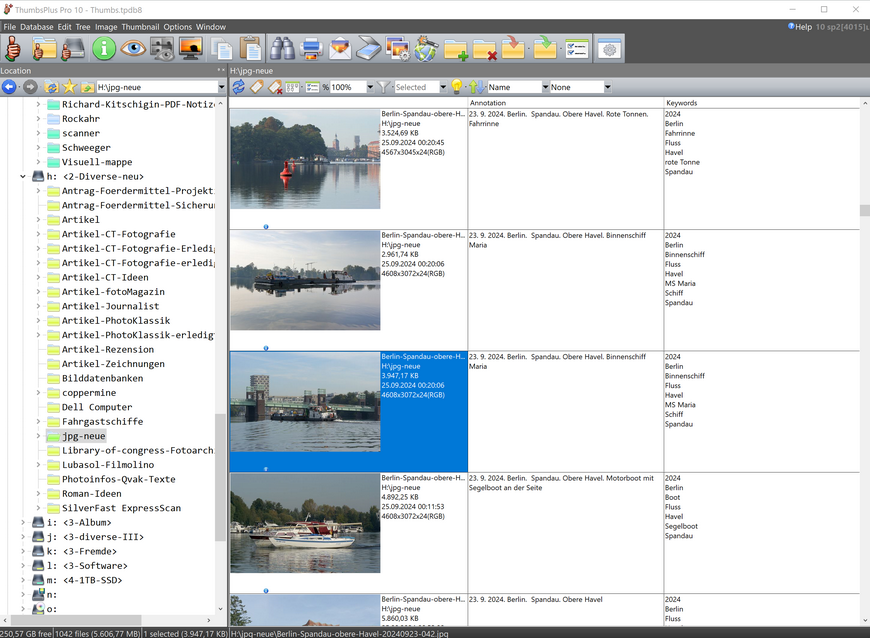Image resolution: width=870 pixels, height=638 pixels.
Task: Click the gear preferences icon
Action: 609,48
